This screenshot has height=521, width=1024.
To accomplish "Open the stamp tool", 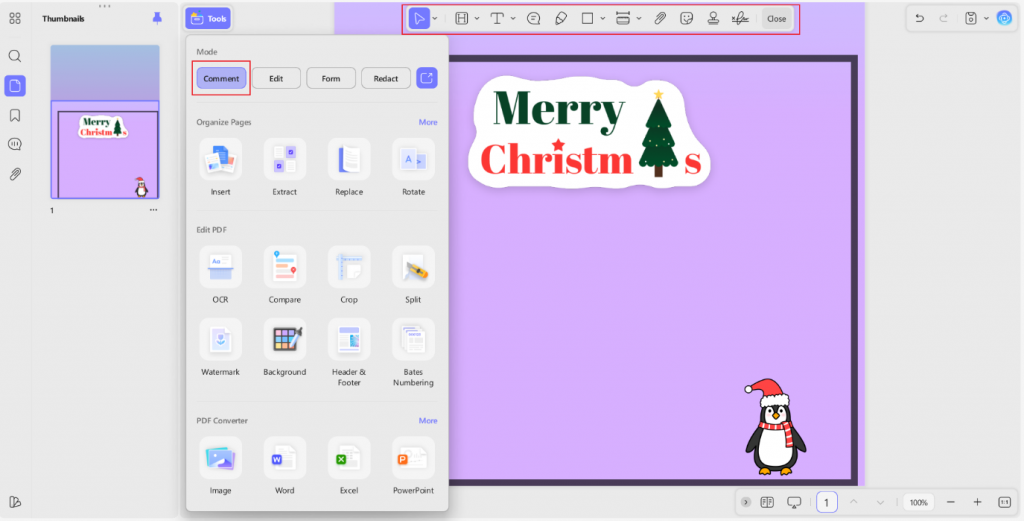I will (713, 18).
